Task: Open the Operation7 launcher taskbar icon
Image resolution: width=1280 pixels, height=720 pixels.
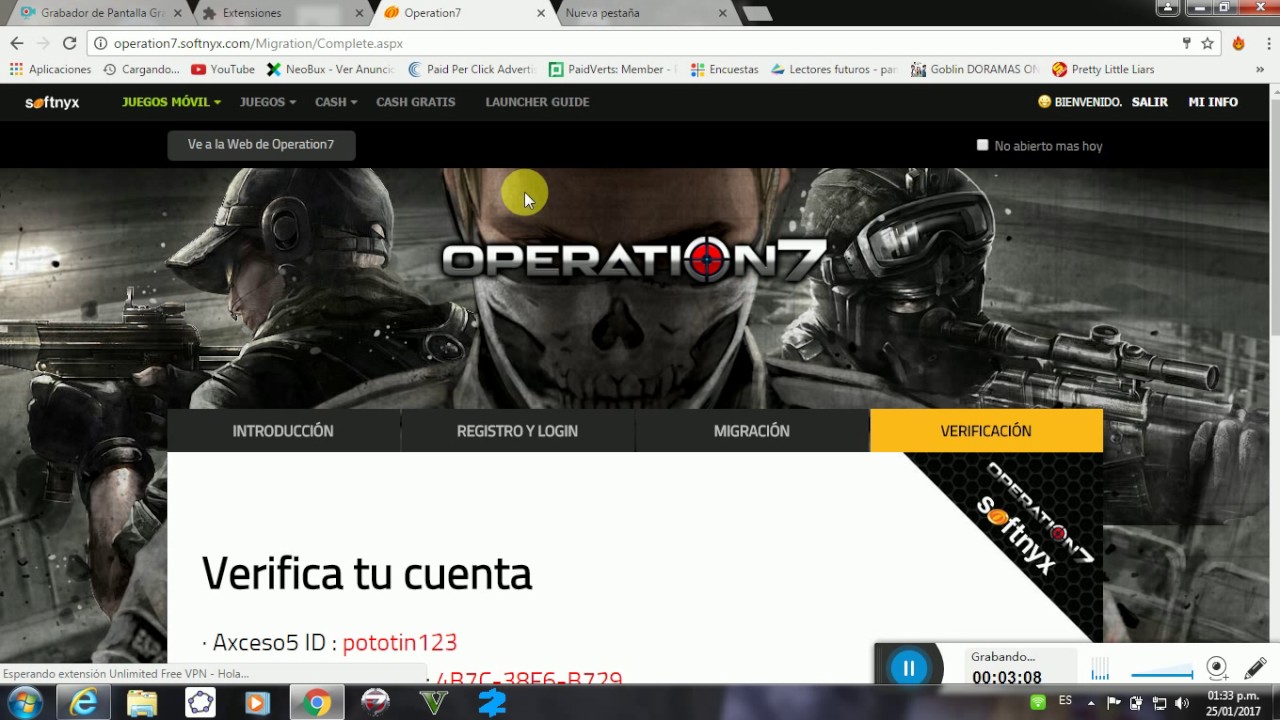Action: tap(375, 703)
